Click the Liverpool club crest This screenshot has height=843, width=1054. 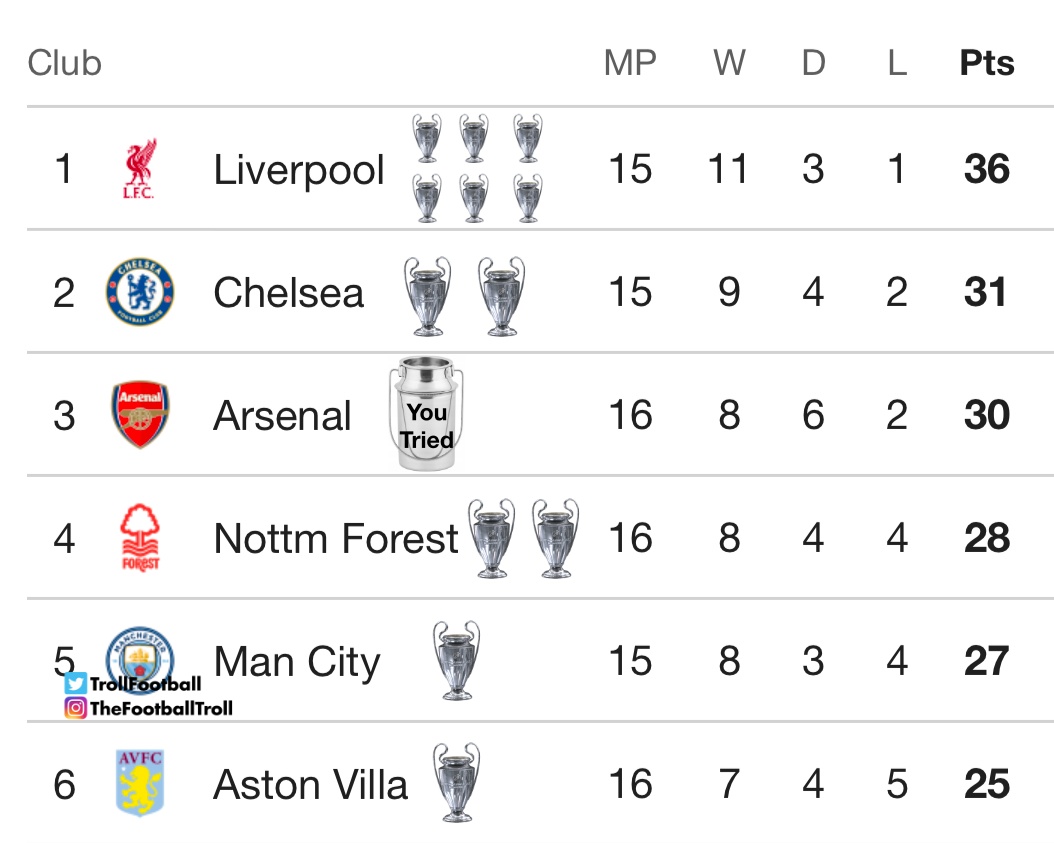click(139, 169)
